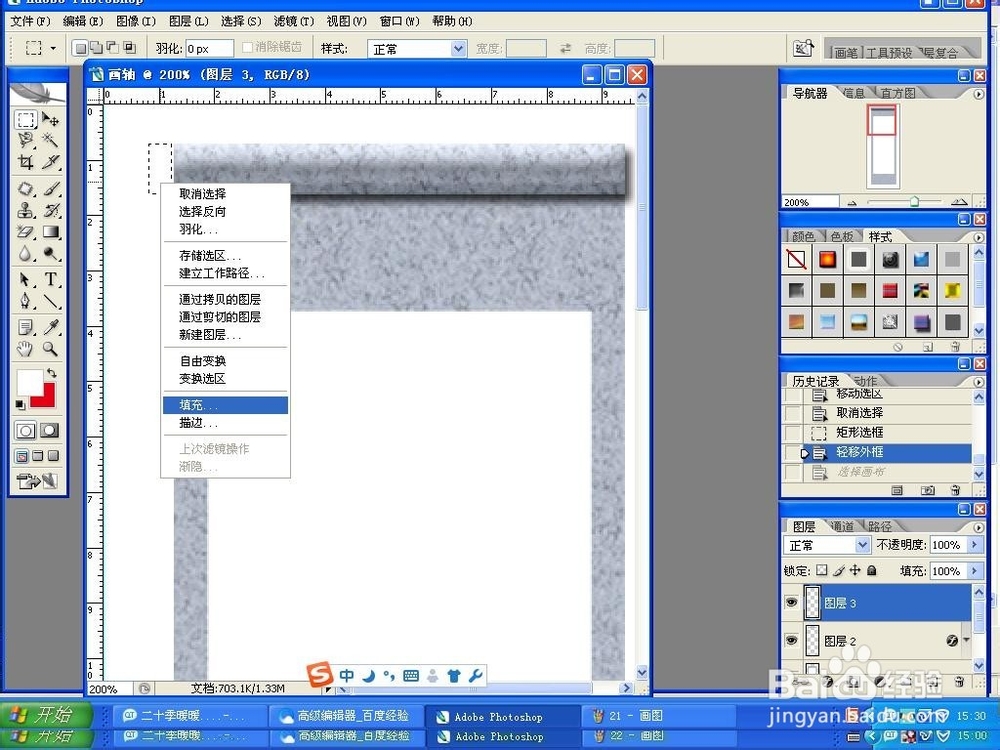Select the Gradient tool

tap(50, 232)
